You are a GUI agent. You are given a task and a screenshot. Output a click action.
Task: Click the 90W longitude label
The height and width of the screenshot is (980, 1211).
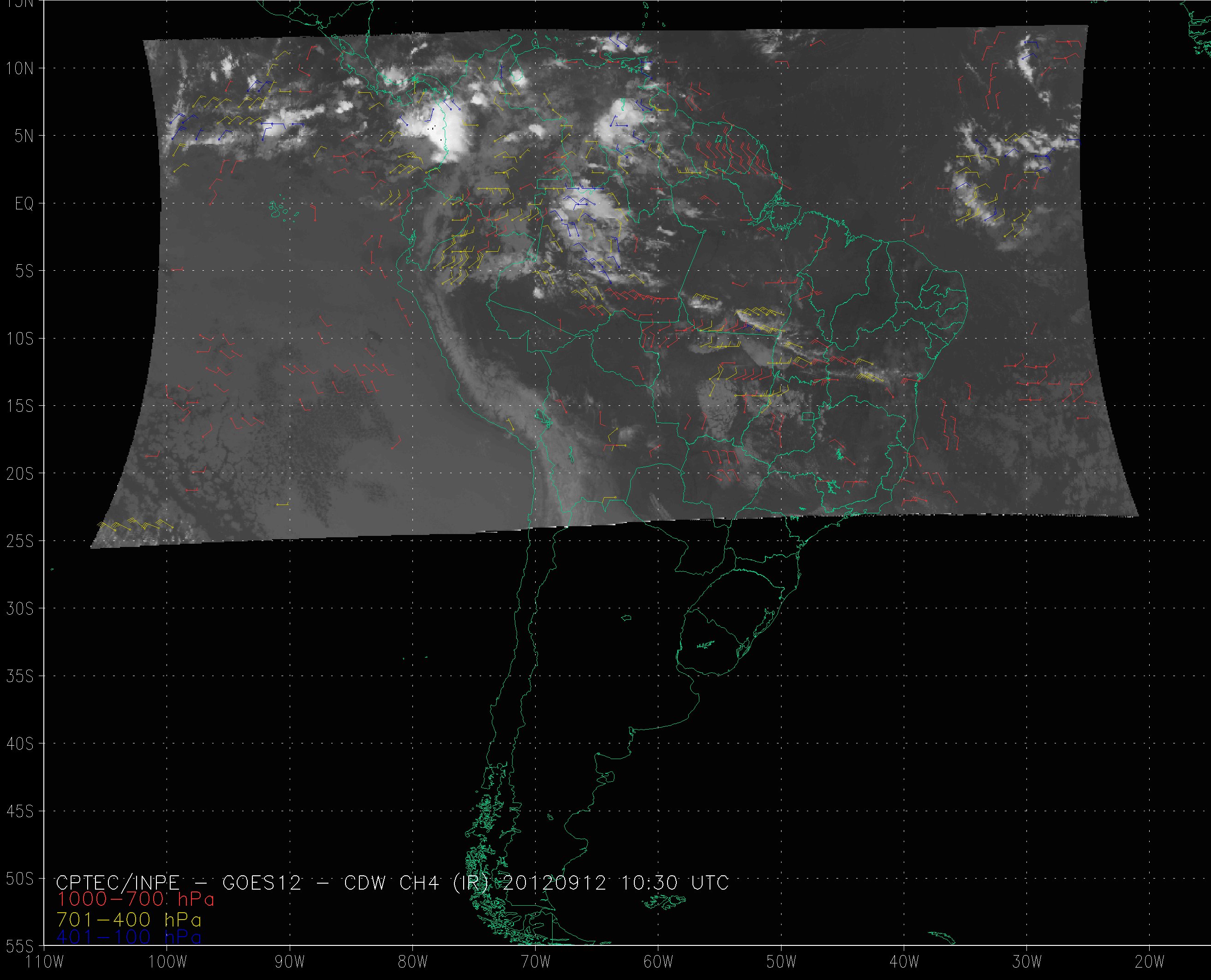(x=290, y=962)
